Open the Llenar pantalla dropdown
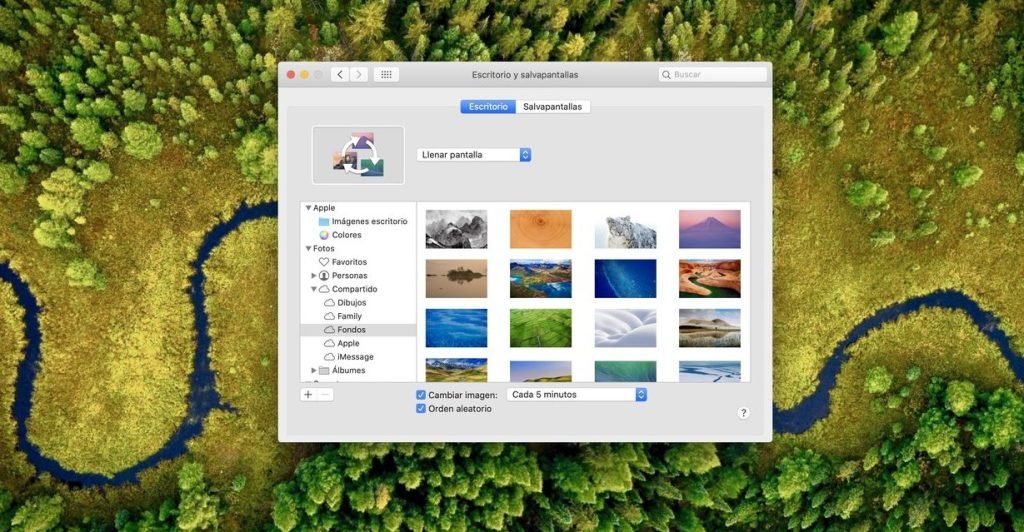The image size is (1024, 532). pyautogui.click(x=474, y=155)
